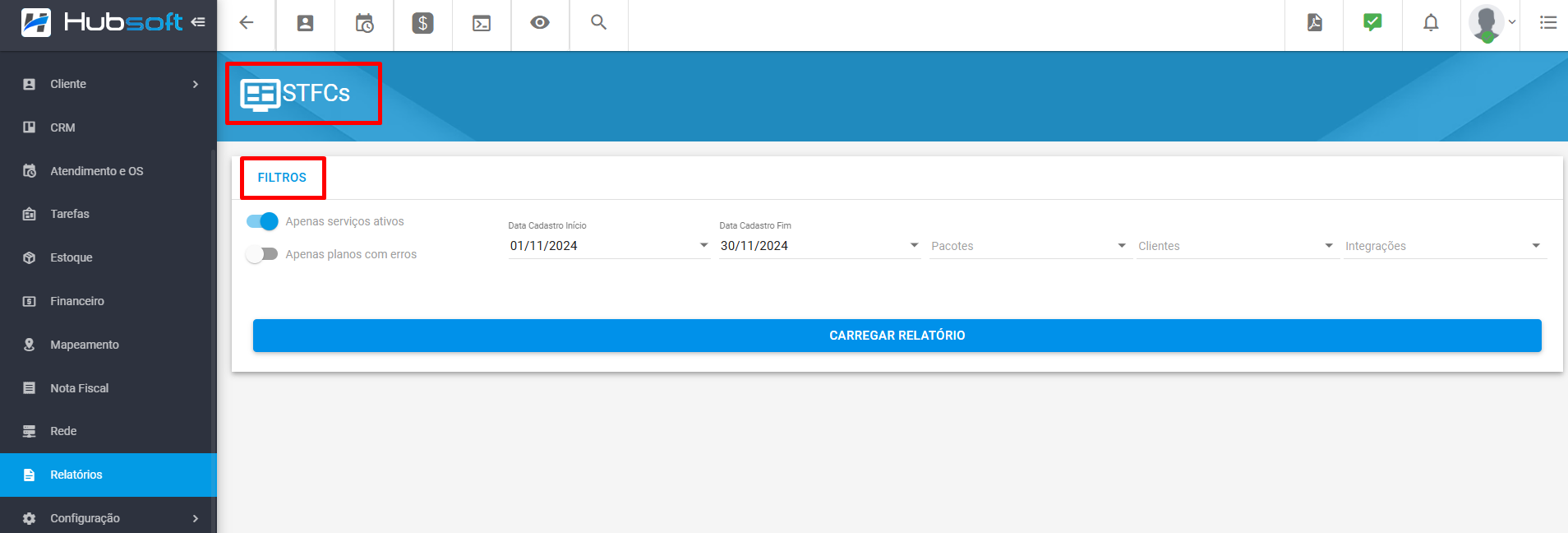This screenshot has width=1568, height=533.
Task: Click the PDF document icon
Action: click(x=1315, y=22)
